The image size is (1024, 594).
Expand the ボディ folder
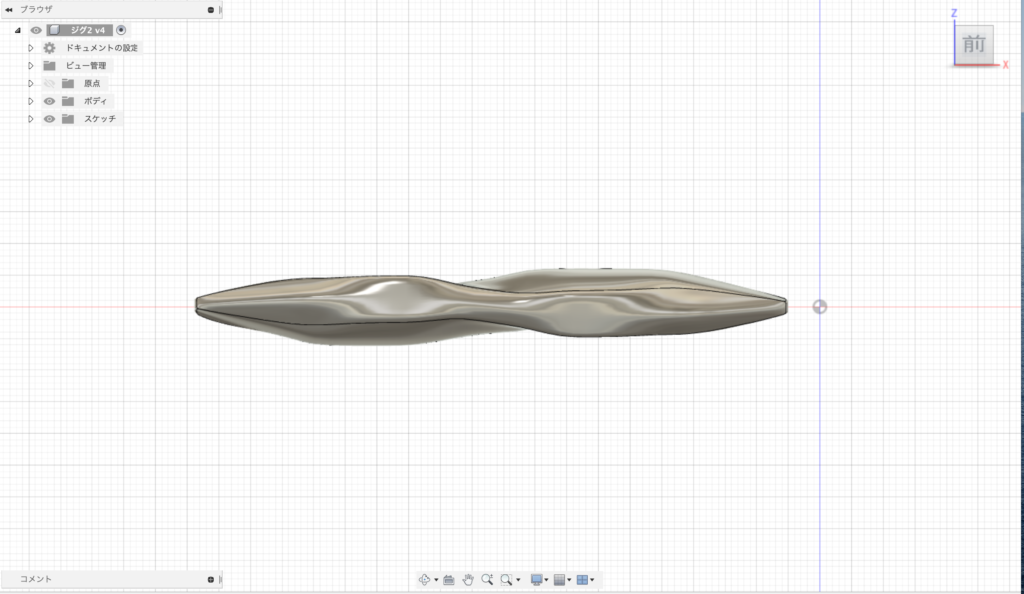31,101
